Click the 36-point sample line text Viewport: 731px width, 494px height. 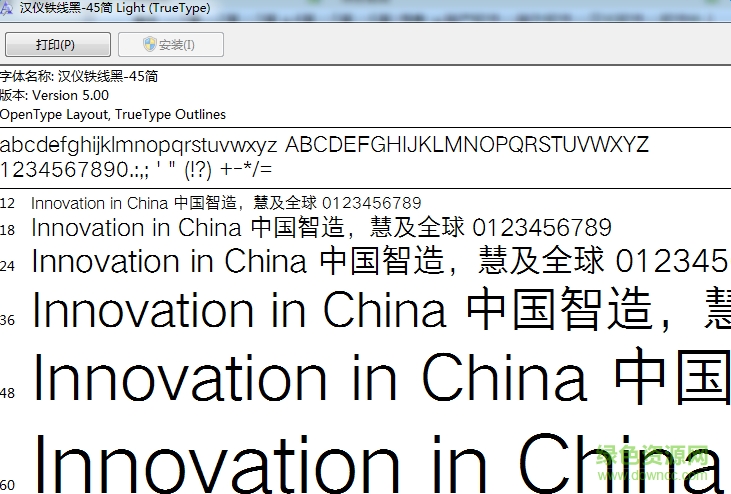(x=381, y=309)
